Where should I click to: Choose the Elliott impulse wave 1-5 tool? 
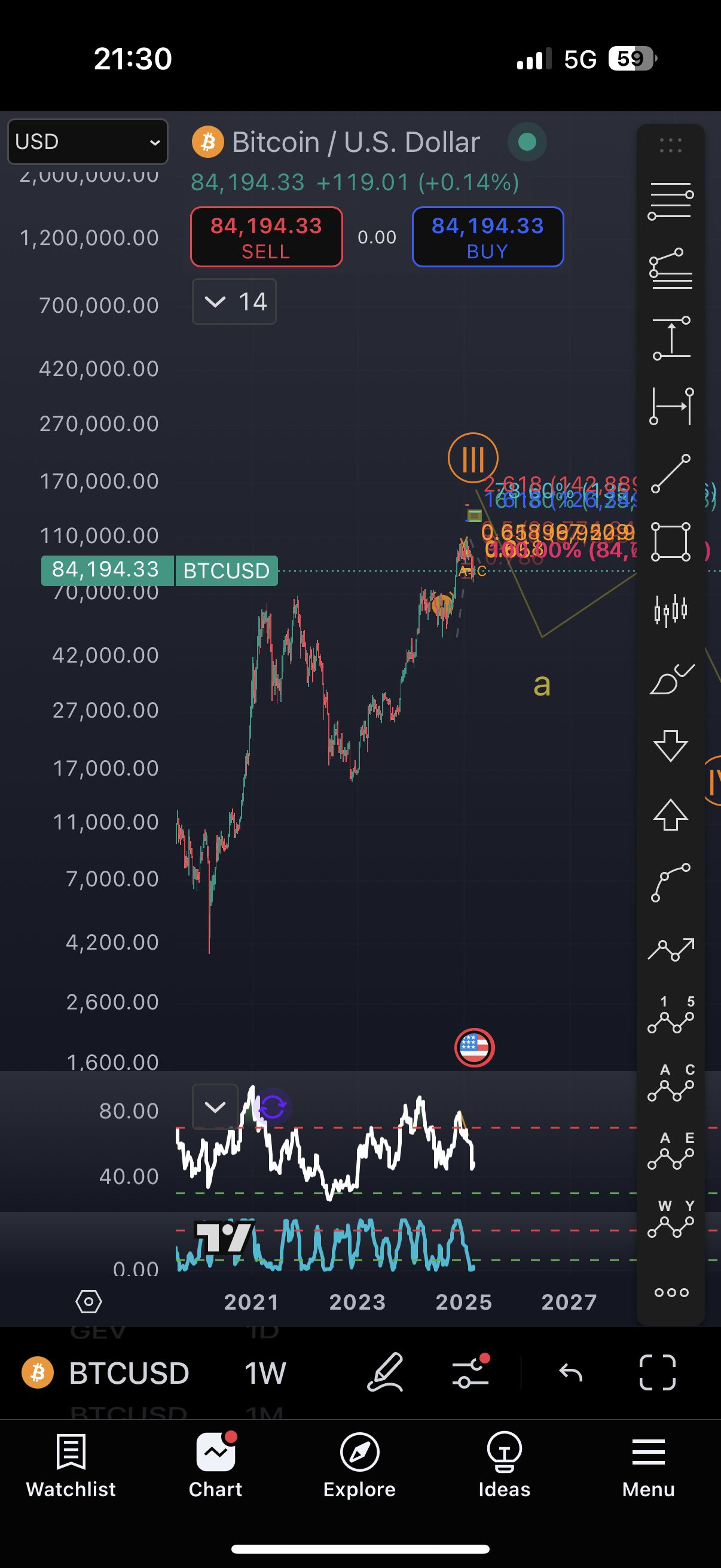[671, 1015]
